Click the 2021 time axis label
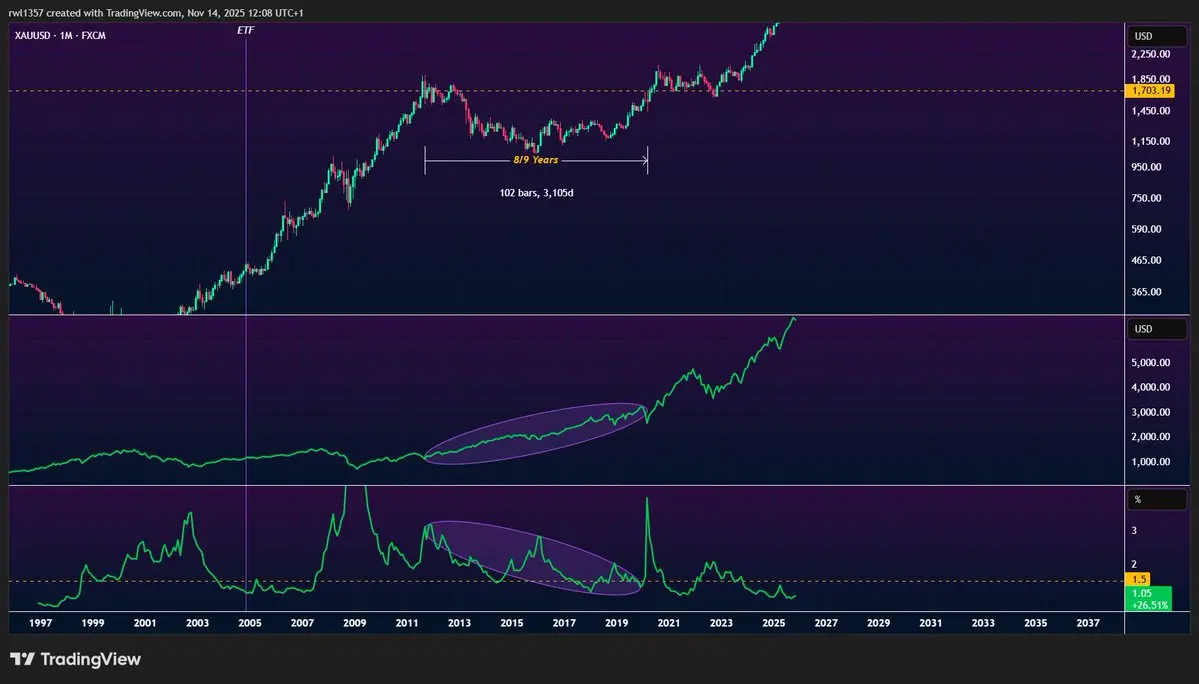Screen dimensions: 1199x684 (668, 623)
